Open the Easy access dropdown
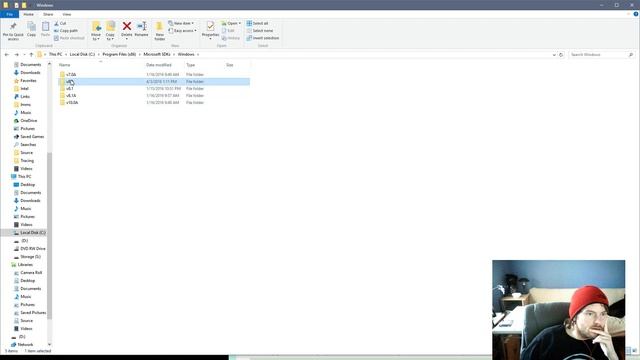 click(x=182, y=31)
